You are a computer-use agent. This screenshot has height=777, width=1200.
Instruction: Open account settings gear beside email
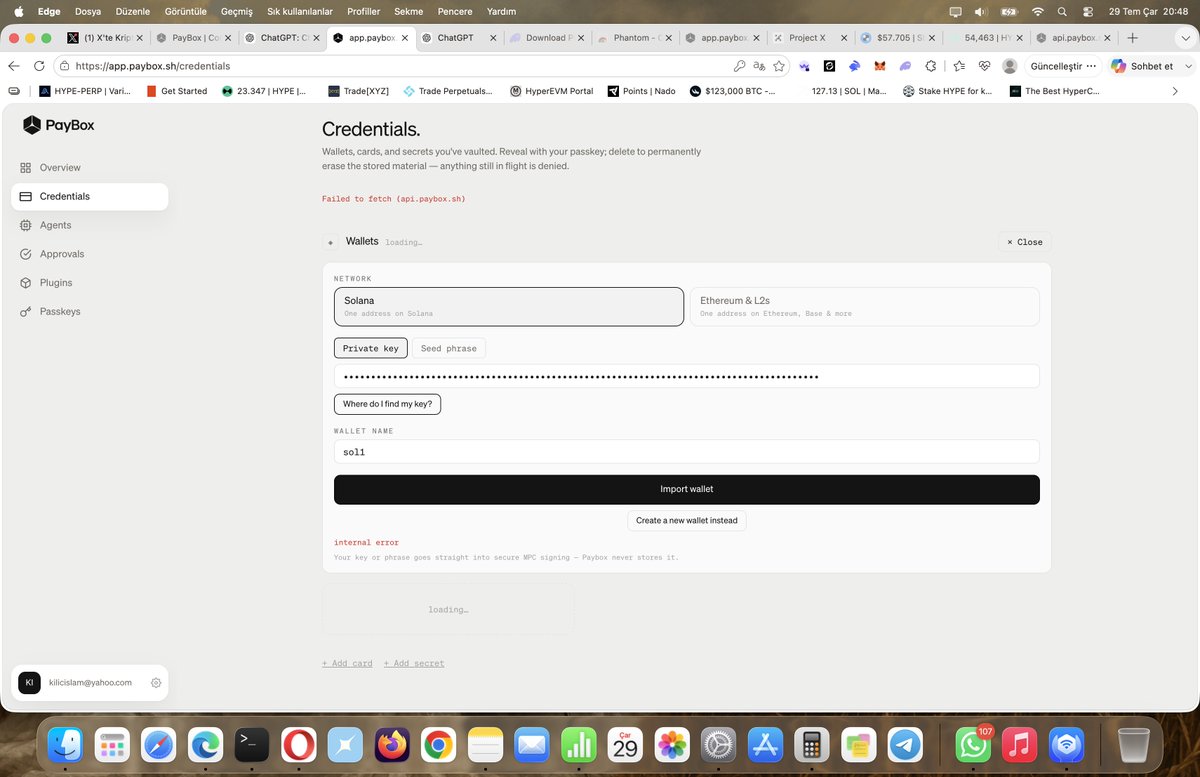tap(156, 683)
